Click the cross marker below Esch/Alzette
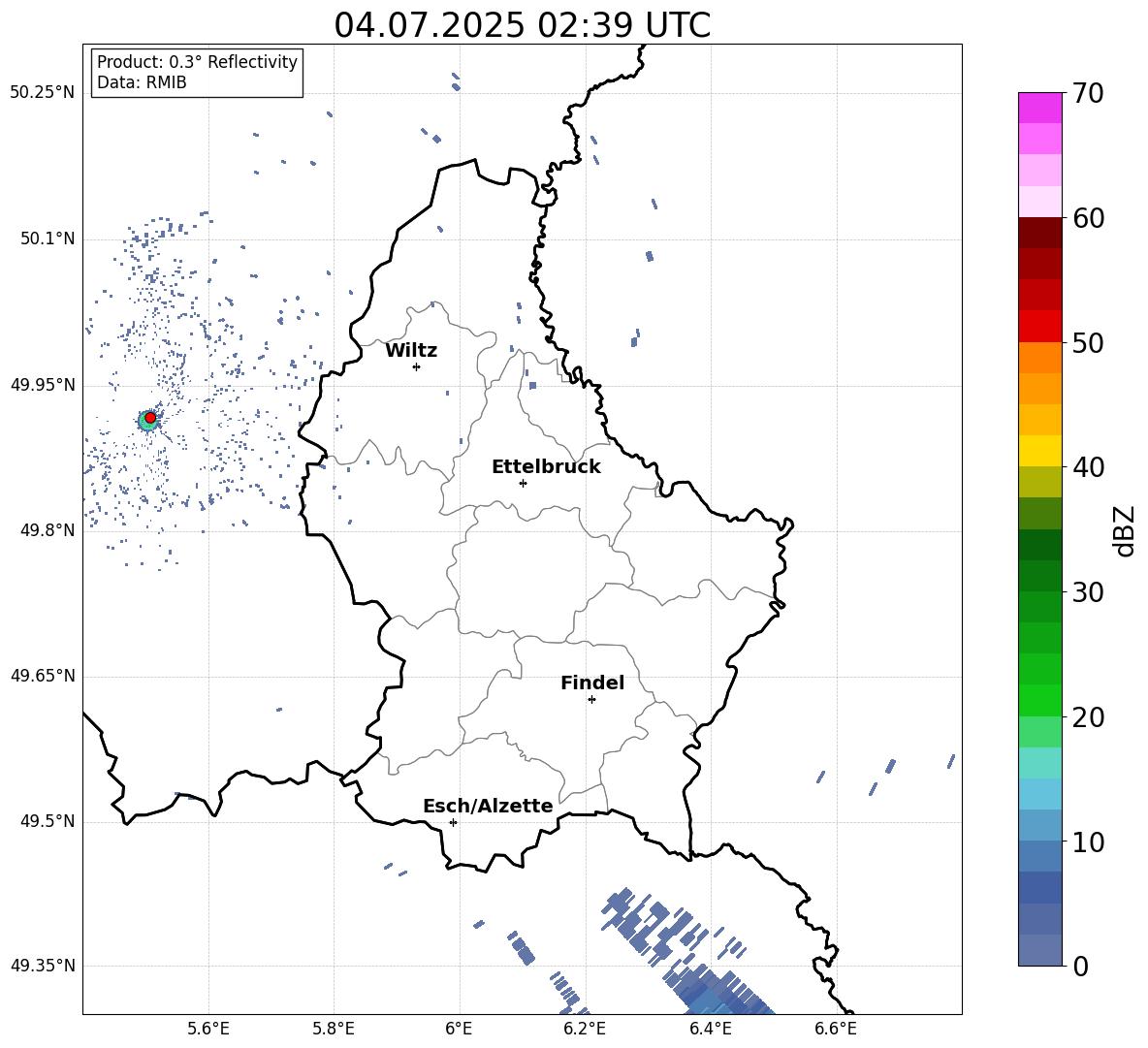This screenshot has height=1048, width=1148. pyautogui.click(x=453, y=822)
